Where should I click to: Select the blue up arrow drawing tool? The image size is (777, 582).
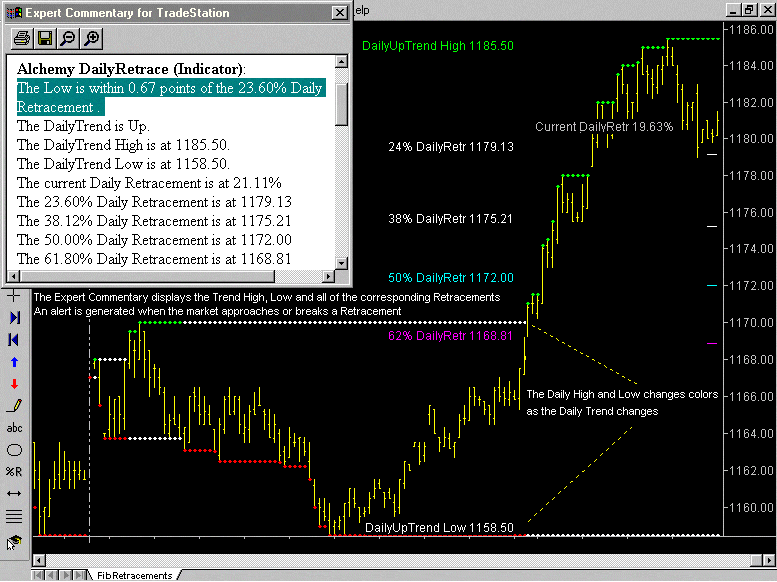pos(14,362)
